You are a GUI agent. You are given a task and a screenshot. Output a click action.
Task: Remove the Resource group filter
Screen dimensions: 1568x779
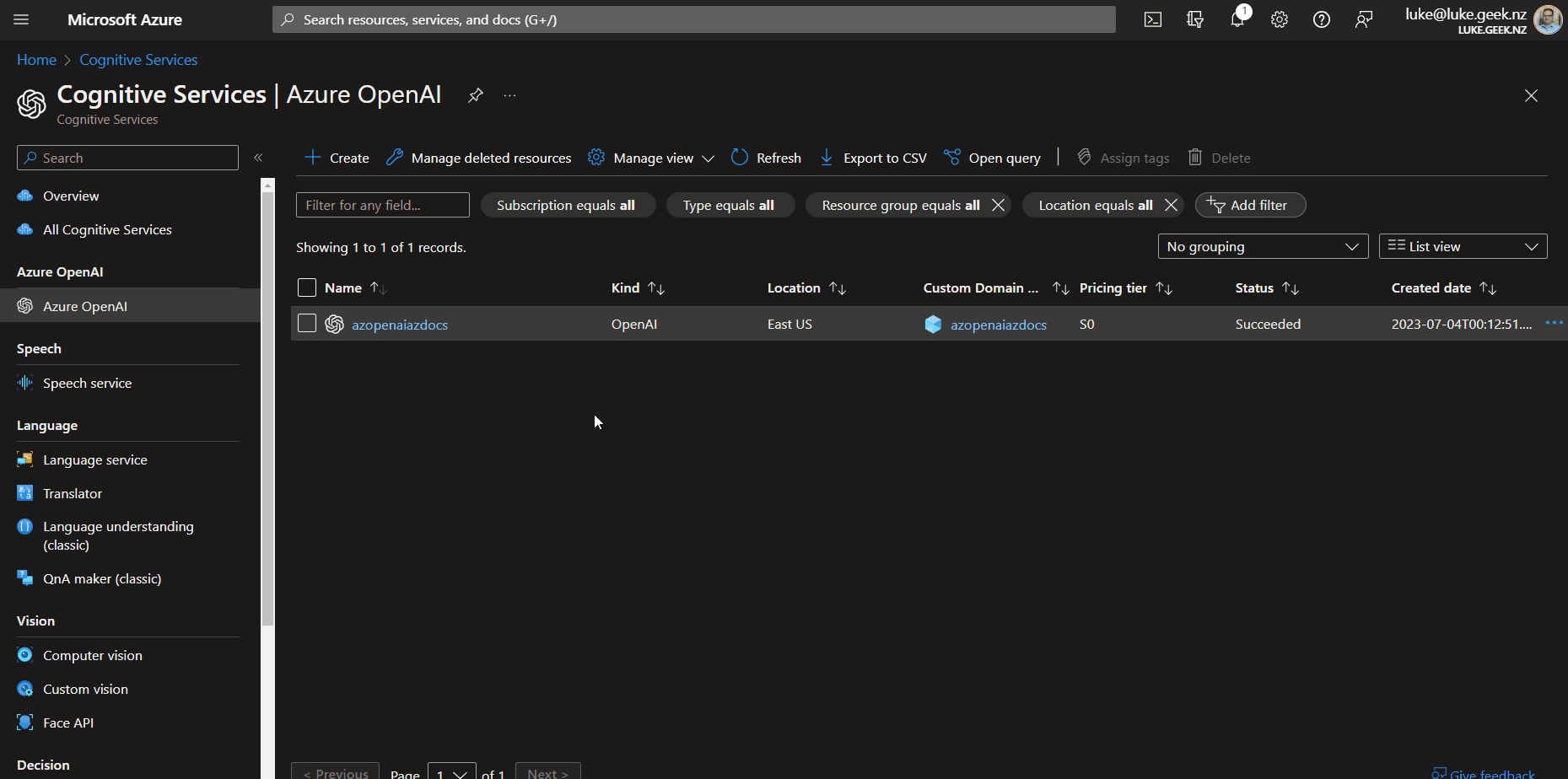[998, 205]
